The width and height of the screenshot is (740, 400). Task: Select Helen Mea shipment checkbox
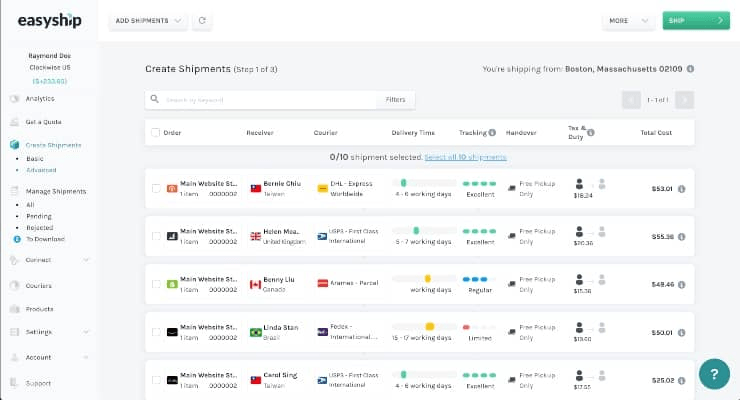click(x=156, y=236)
